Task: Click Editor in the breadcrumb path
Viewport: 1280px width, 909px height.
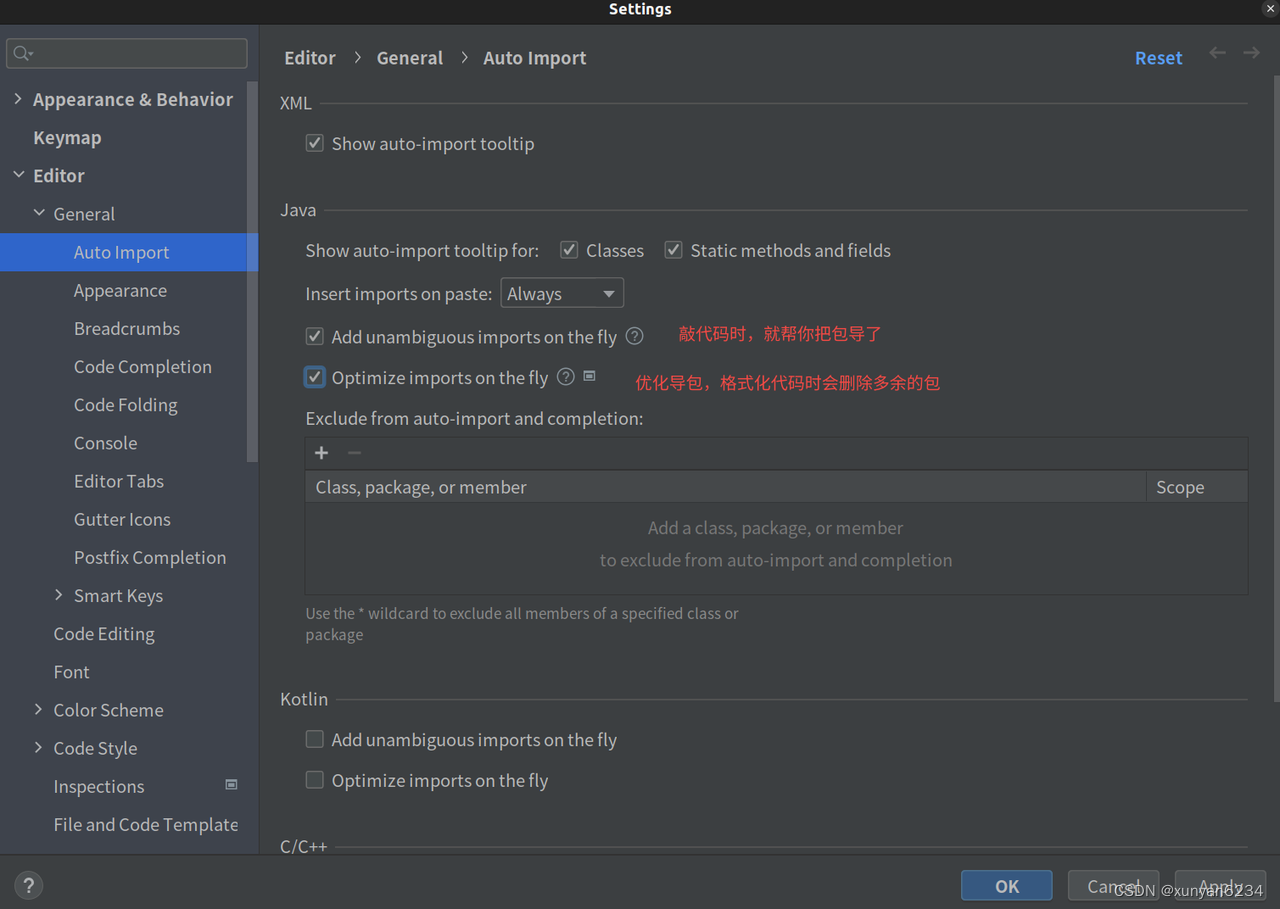Action: (310, 58)
